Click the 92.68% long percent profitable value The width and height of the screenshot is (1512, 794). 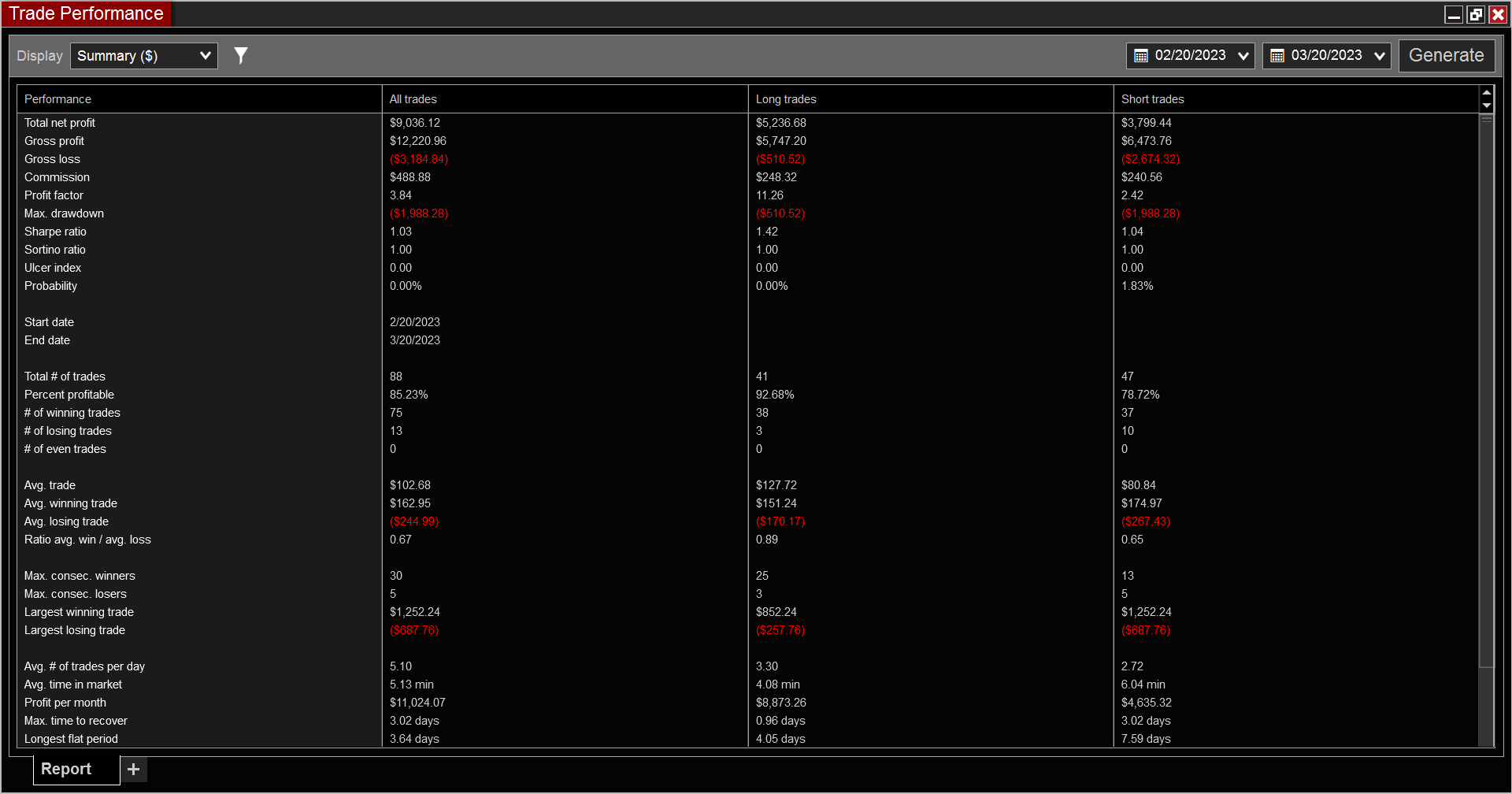click(x=775, y=395)
